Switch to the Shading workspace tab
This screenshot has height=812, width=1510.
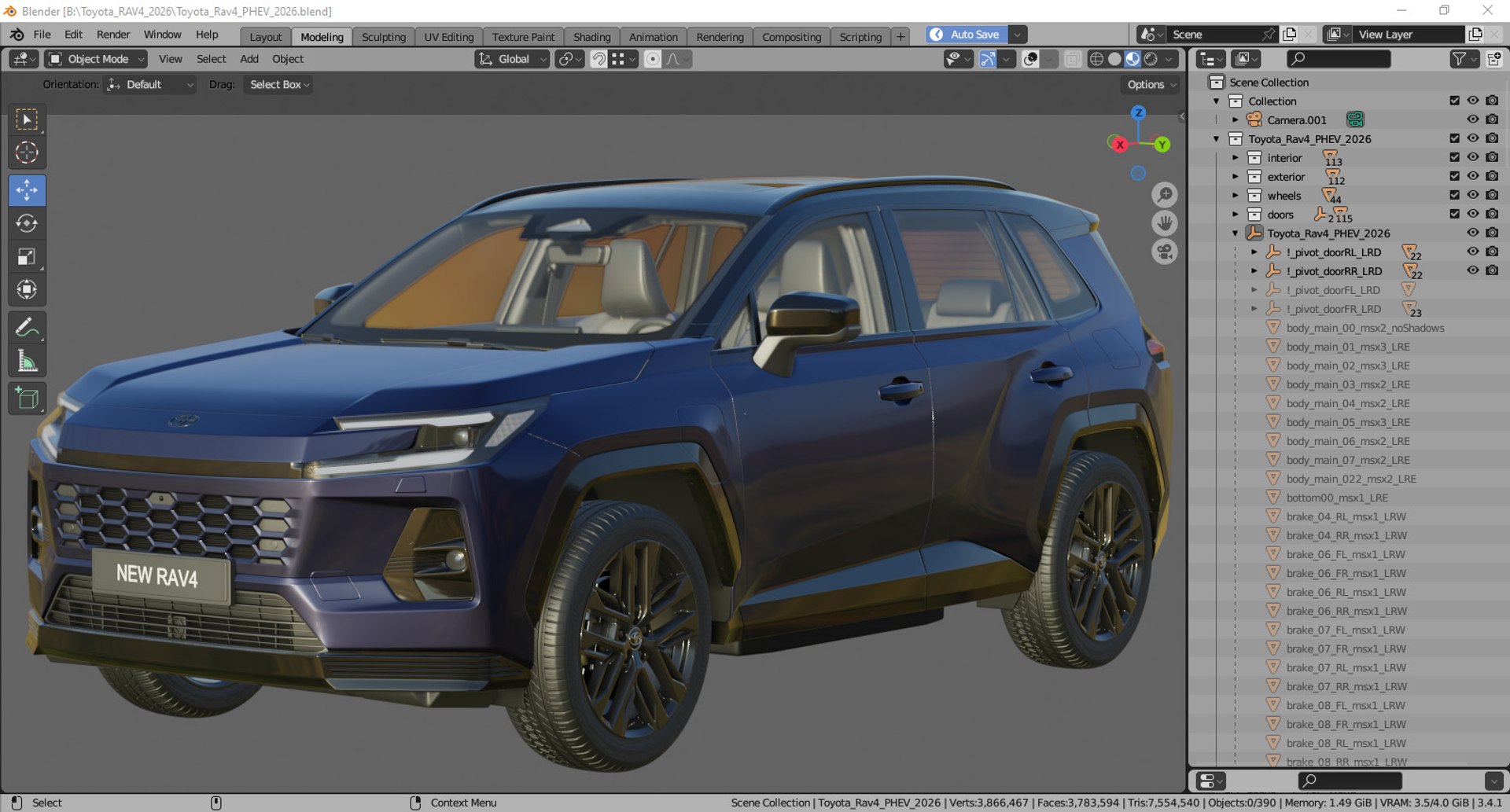coord(591,37)
